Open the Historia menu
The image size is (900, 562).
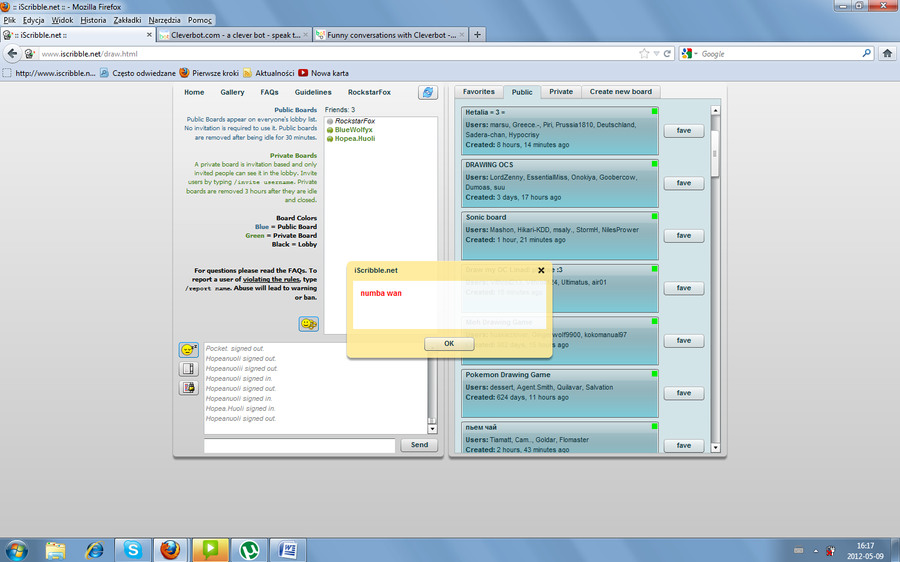pyautogui.click(x=93, y=20)
